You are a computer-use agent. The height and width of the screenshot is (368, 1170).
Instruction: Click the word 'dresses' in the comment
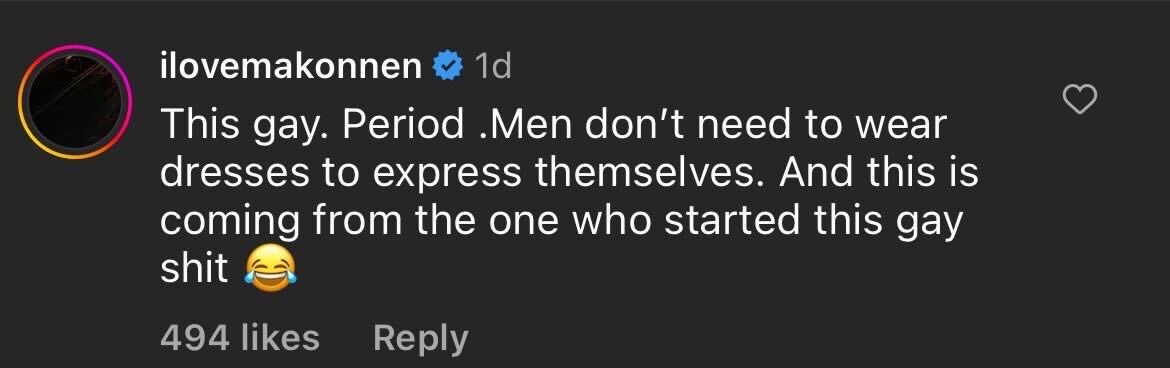(234, 172)
